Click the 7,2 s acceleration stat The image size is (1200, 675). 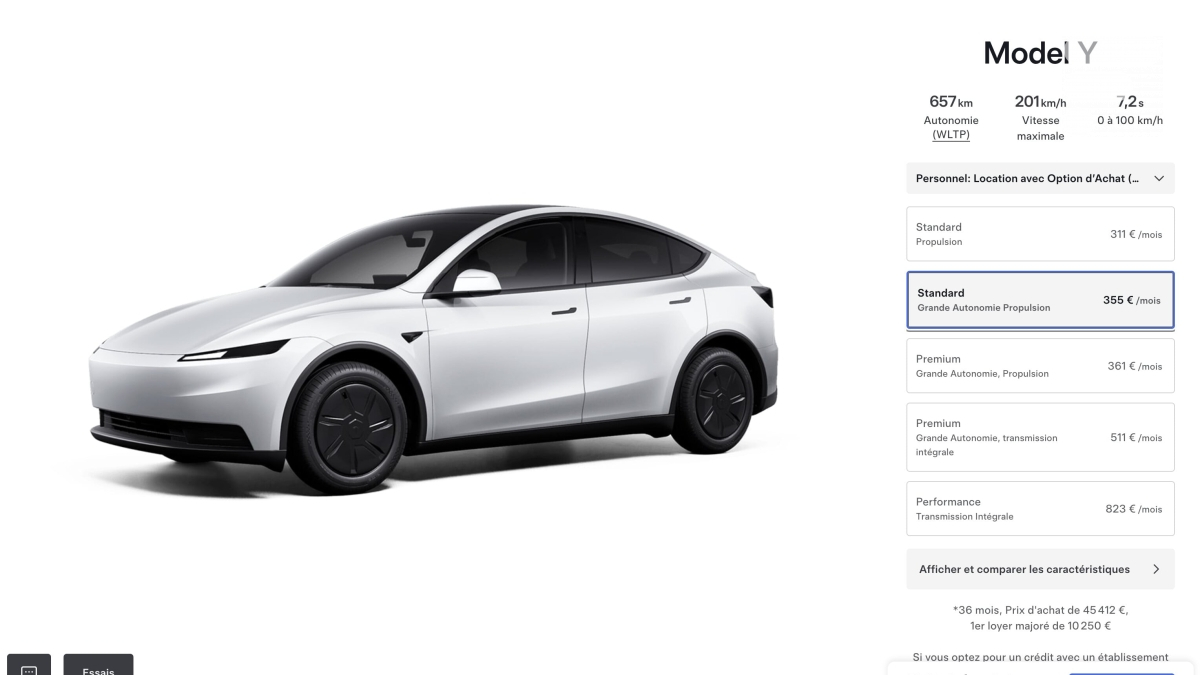[x=1130, y=110]
